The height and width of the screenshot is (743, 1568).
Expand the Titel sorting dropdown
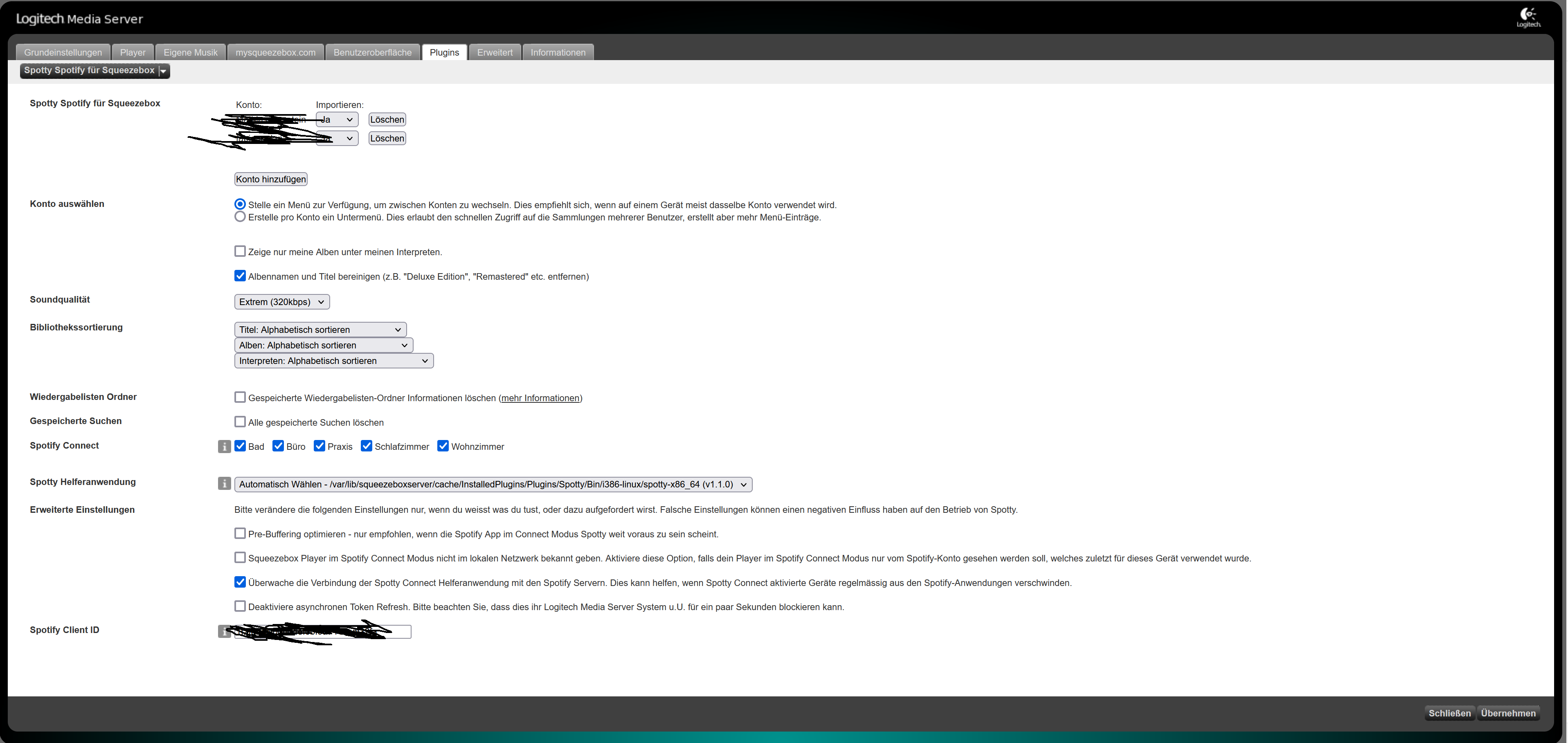[320, 330]
